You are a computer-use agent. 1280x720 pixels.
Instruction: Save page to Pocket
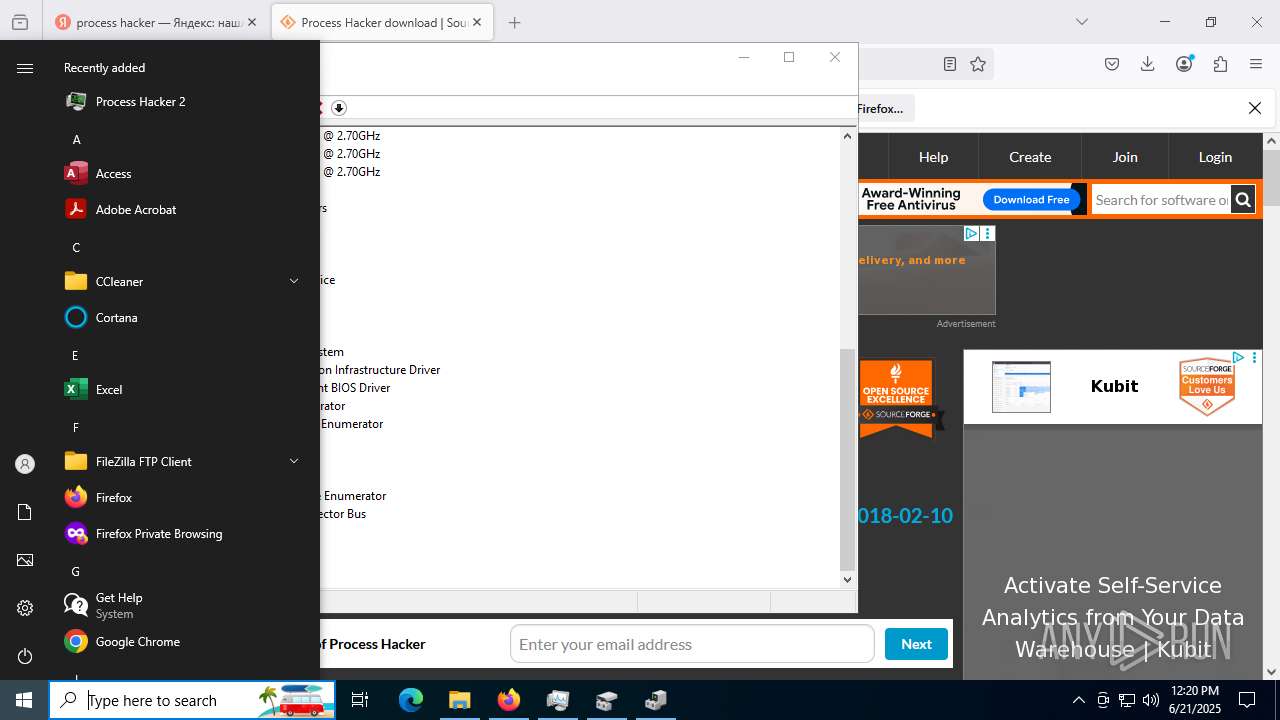click(1112, 64)
